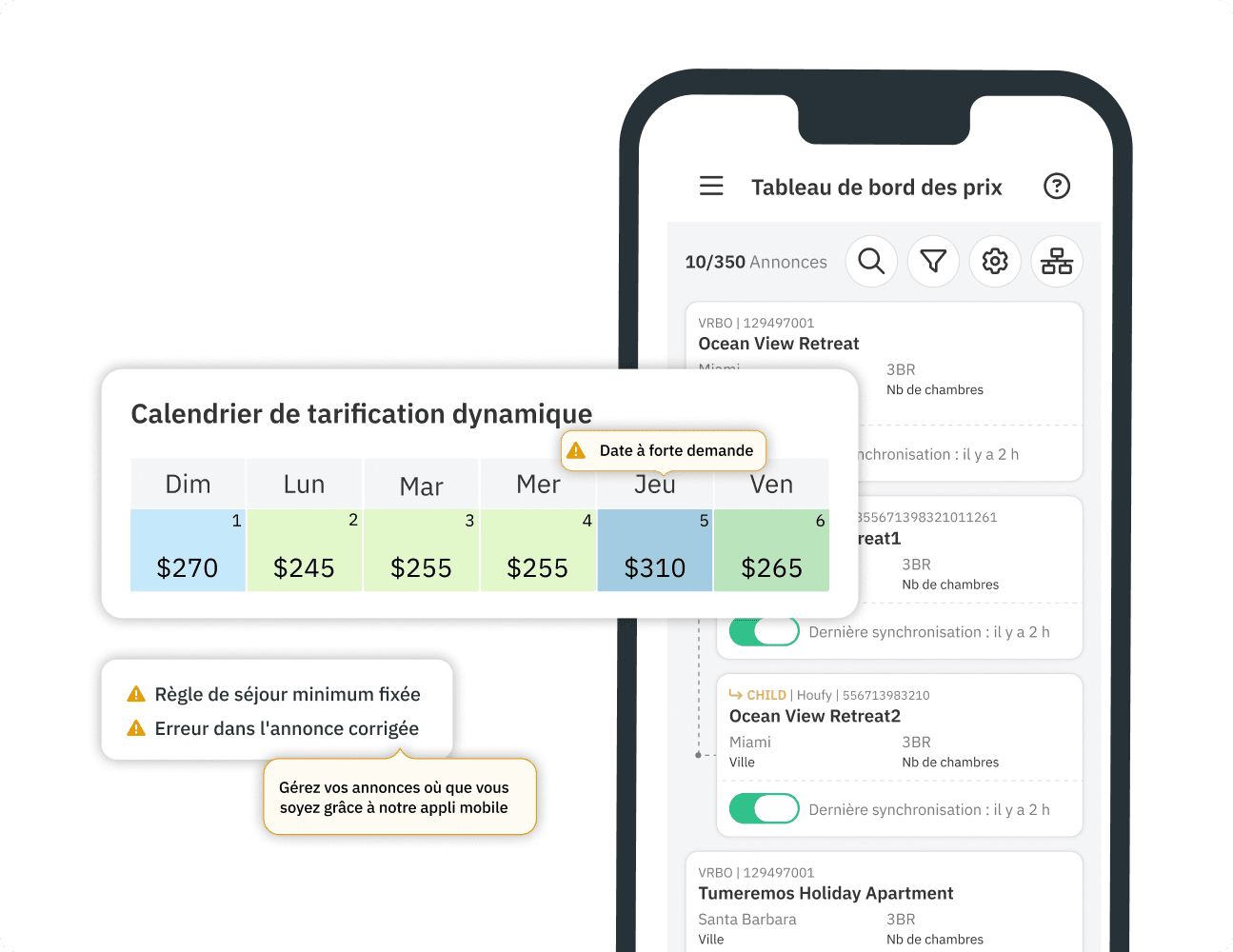This screenshot has height=952, width=1233.
Task: Select the Dim column header
Action: tap(188, 484)
